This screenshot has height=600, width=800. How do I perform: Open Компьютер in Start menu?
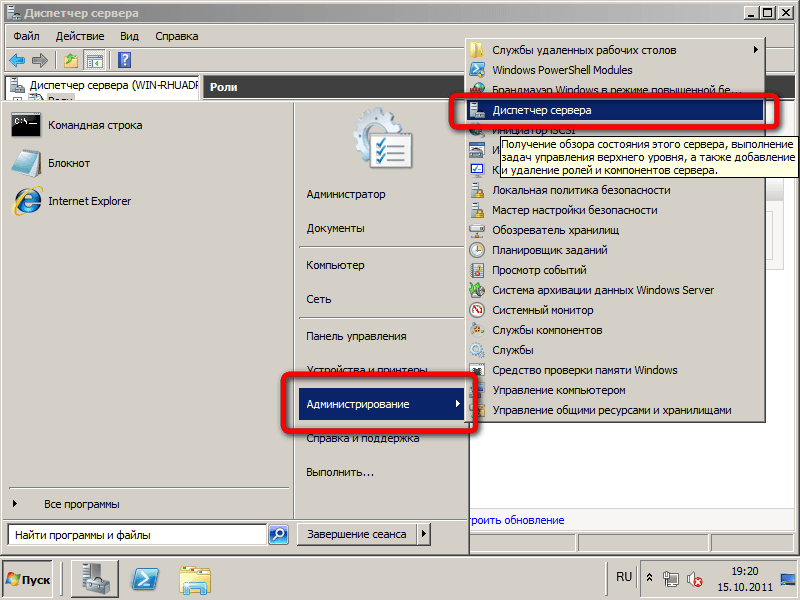pyautogui.click(x=335, y=265)
